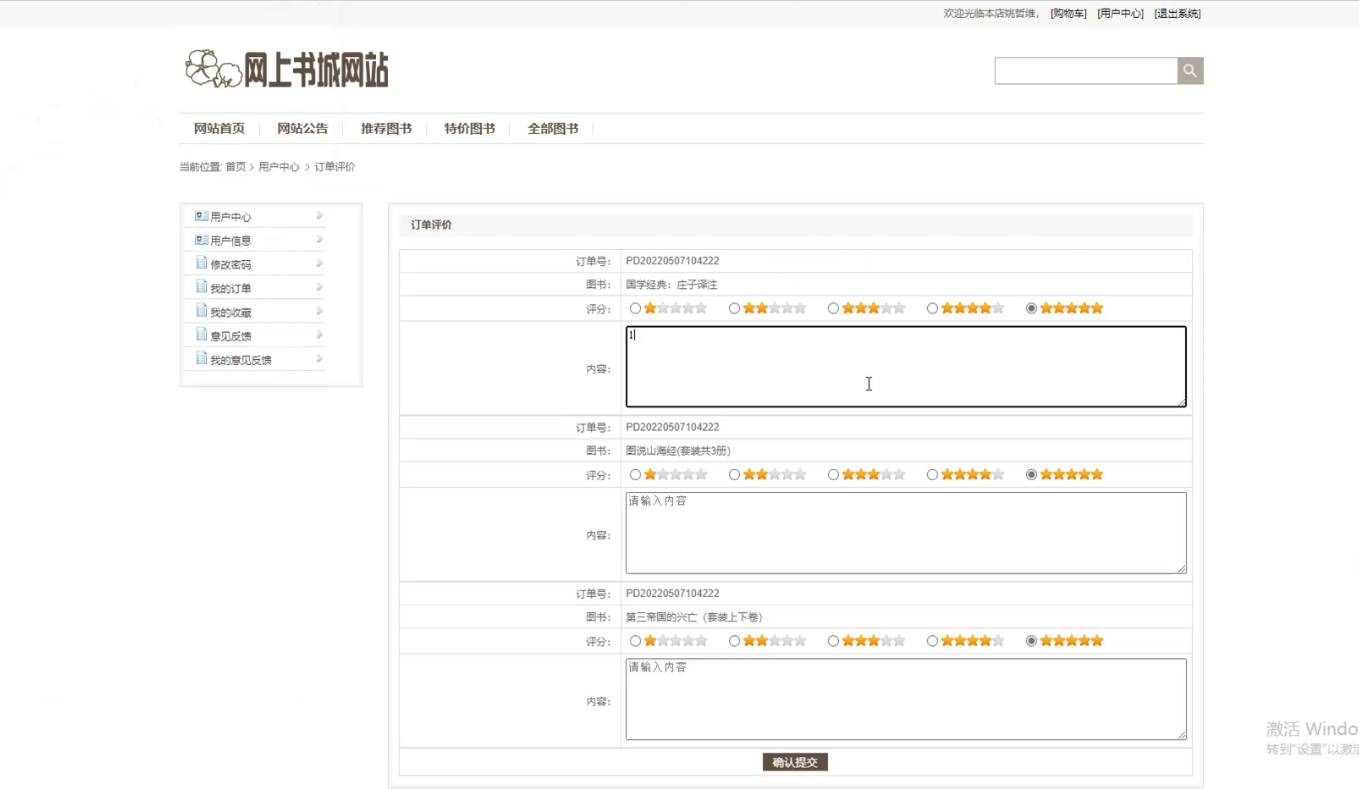Click 修改密码 sidebar label
1359x789 pixels.
click(231, 264)
